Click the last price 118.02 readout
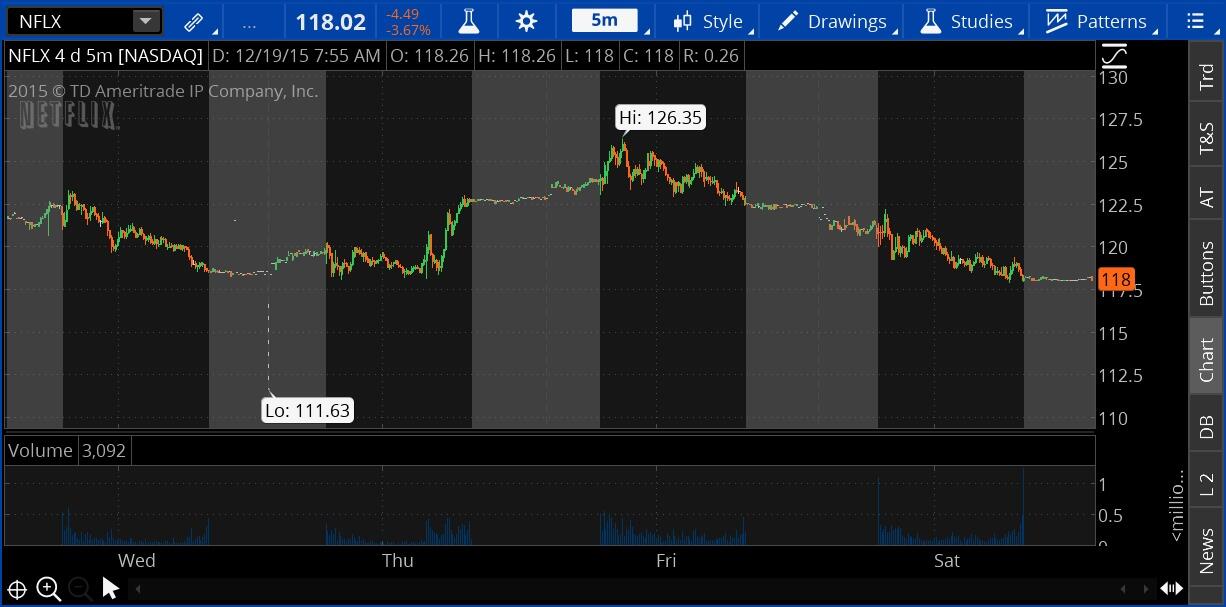Screen dimensions: 1226x607 click(x=331, y=21)
